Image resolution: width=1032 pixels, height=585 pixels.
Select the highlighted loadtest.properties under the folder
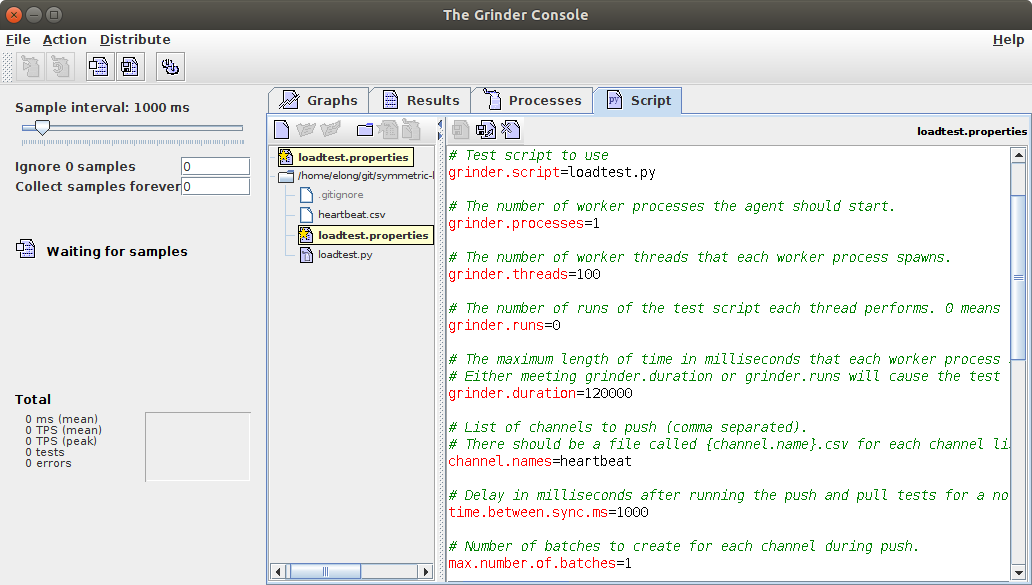[365, 235]
